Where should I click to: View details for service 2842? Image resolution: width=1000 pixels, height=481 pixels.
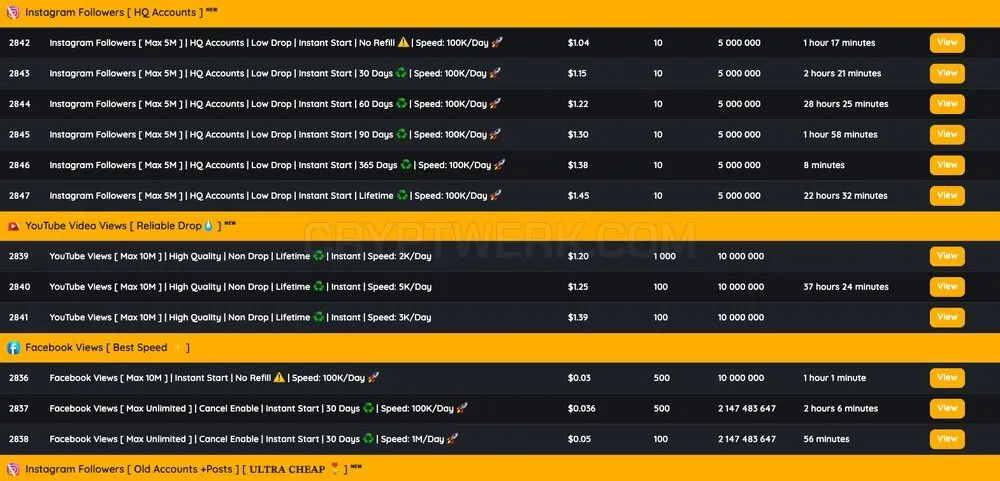[947, 43]
